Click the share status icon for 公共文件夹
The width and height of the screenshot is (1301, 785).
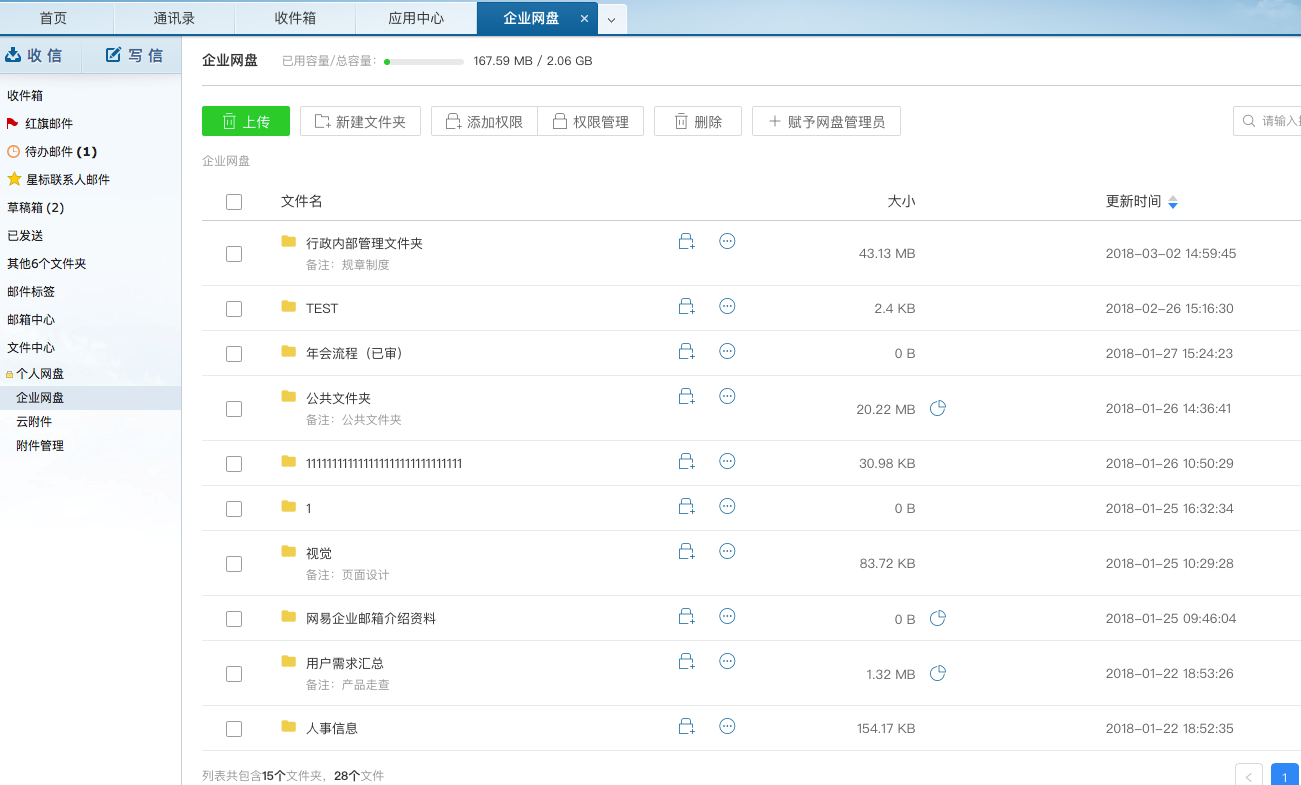(x=938, y=408)
